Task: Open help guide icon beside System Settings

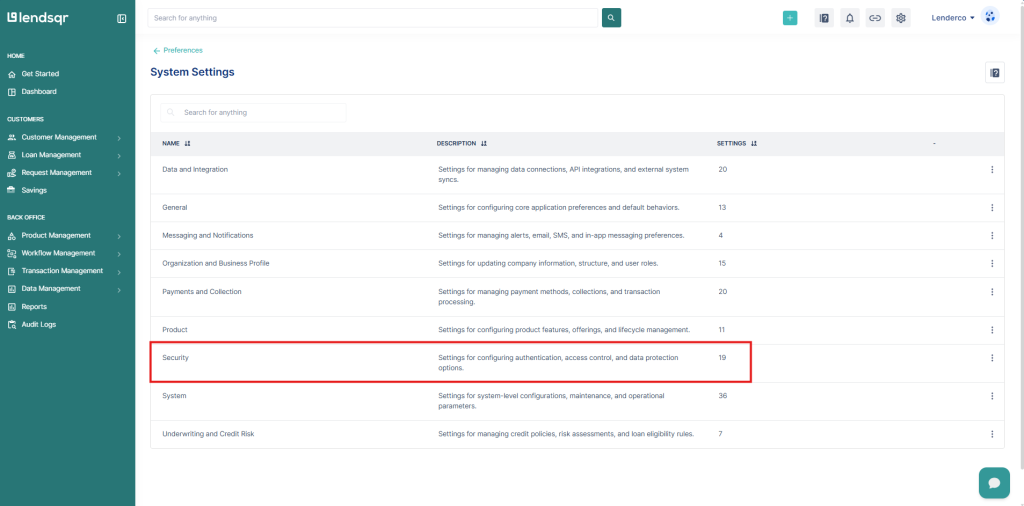Action: 995,72
